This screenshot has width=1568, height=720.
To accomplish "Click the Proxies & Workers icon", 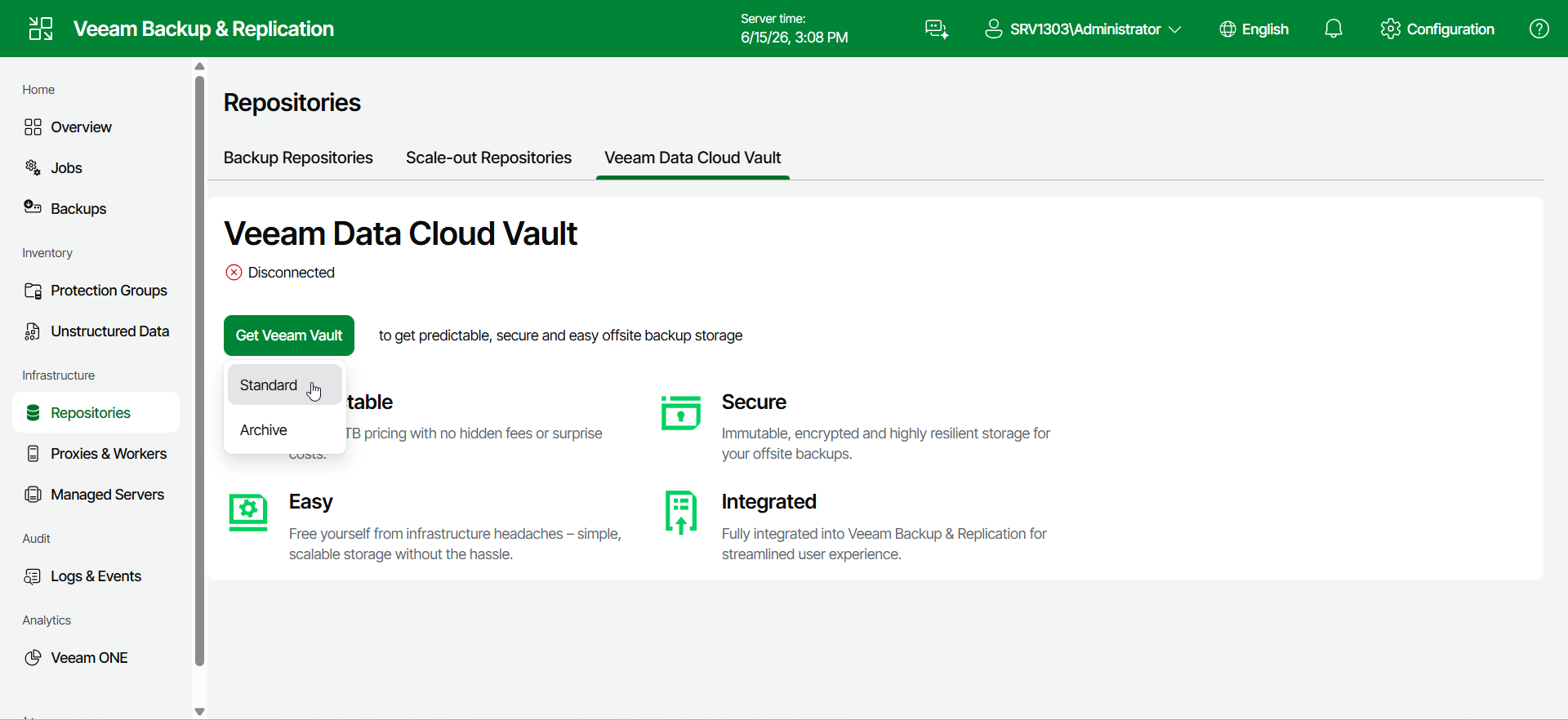I will pyautogui.click(x=33, y=454).
